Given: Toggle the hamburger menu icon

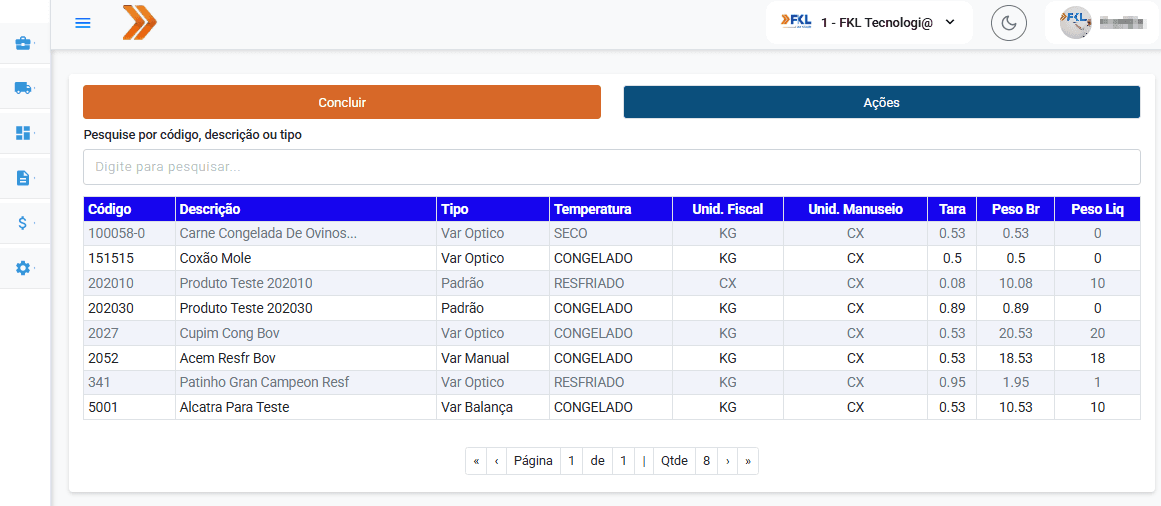Looking at the screenshot, I should click(x=83, y=23).
